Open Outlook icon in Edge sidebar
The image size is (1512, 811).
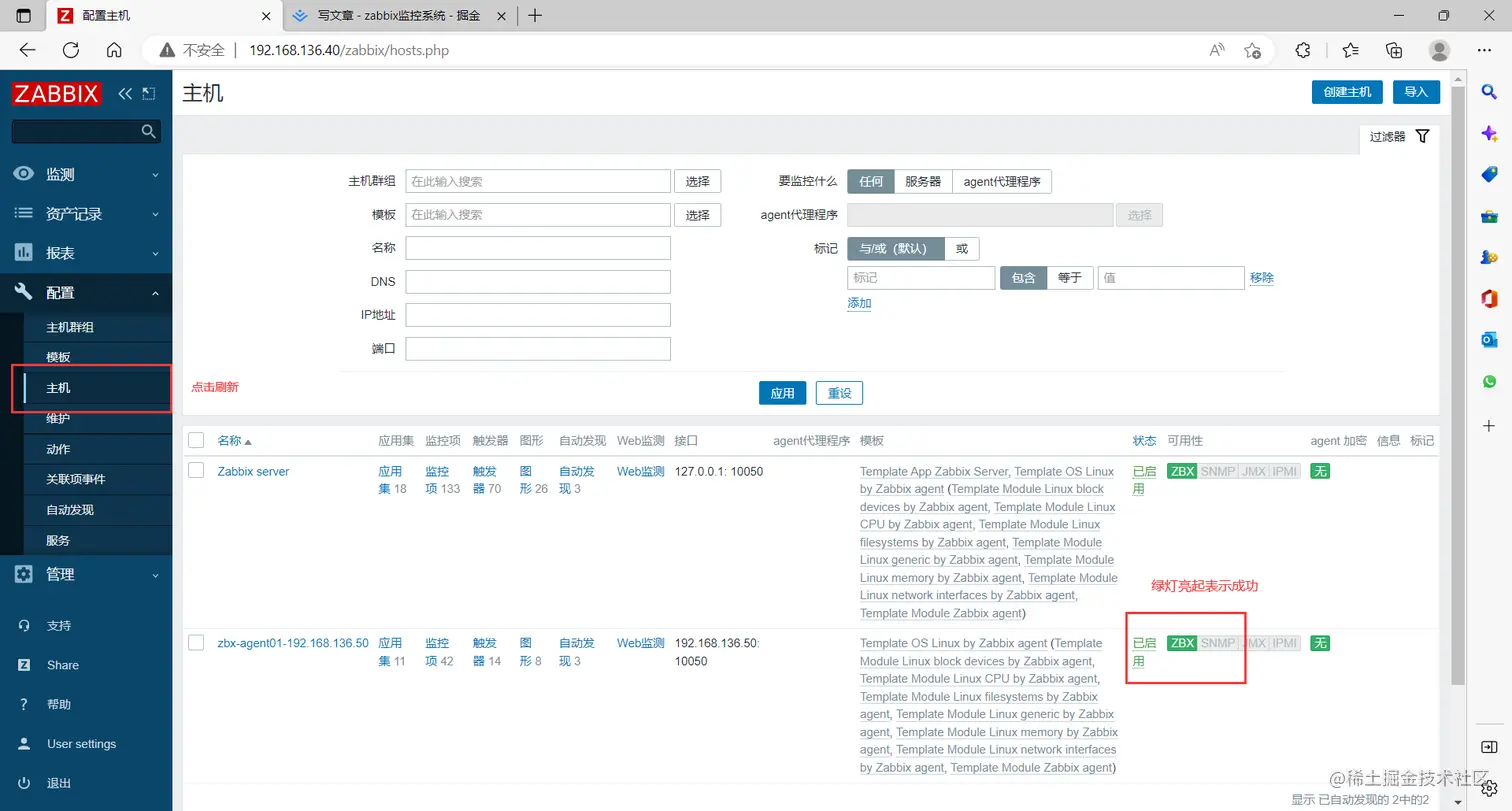tap(1489, 340)
